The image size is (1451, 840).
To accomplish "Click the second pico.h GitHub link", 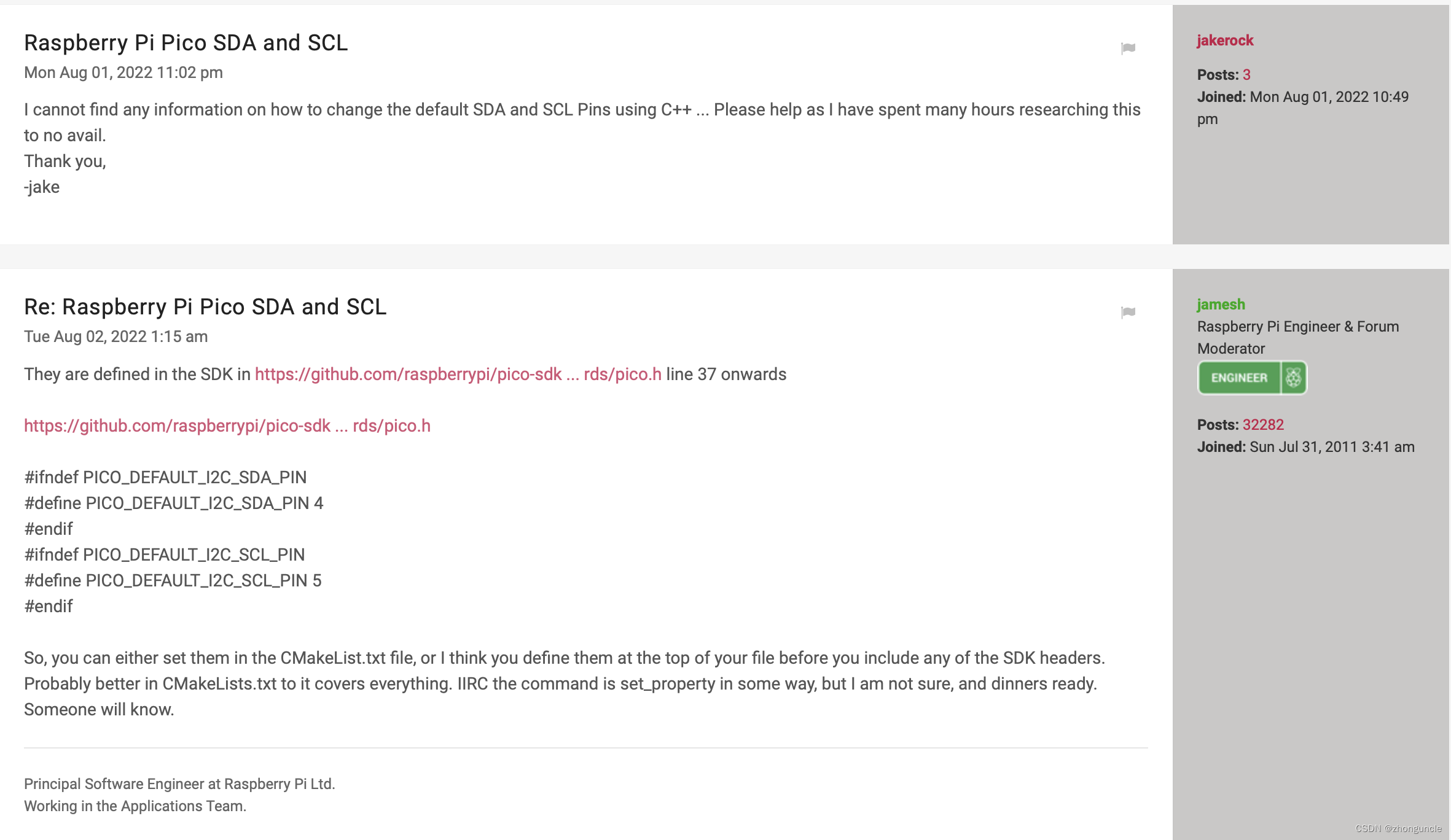I will (227, 426).
